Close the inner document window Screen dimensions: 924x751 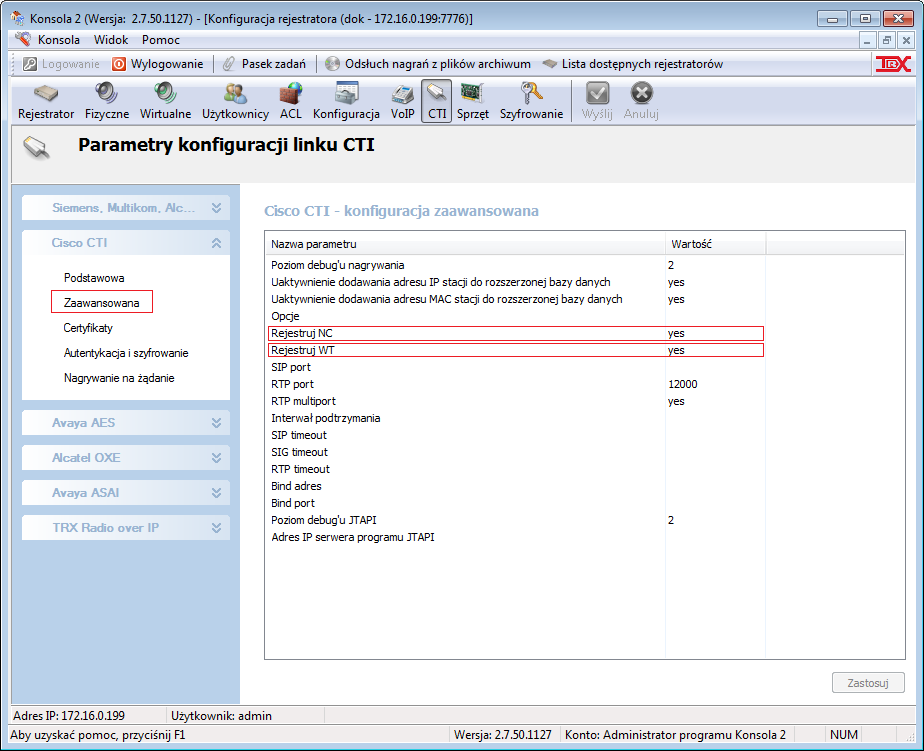point(906,40)
